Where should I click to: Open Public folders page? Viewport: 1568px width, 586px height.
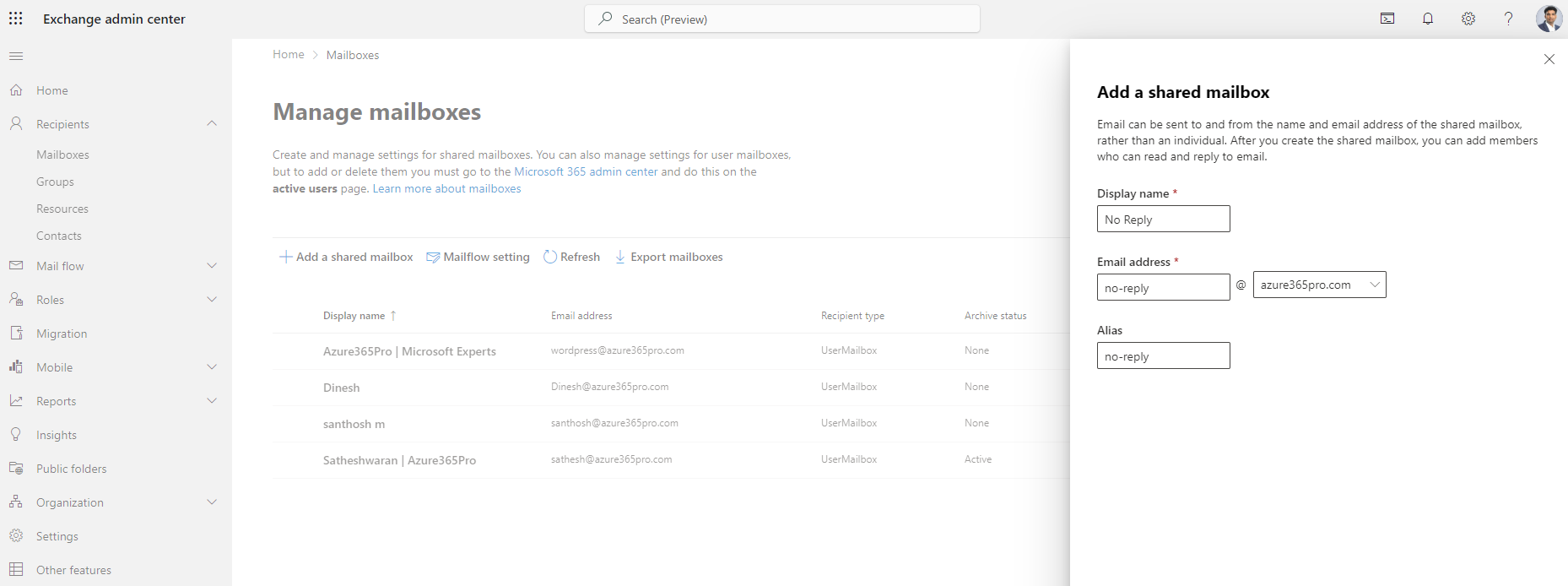[x=72, y=469]
